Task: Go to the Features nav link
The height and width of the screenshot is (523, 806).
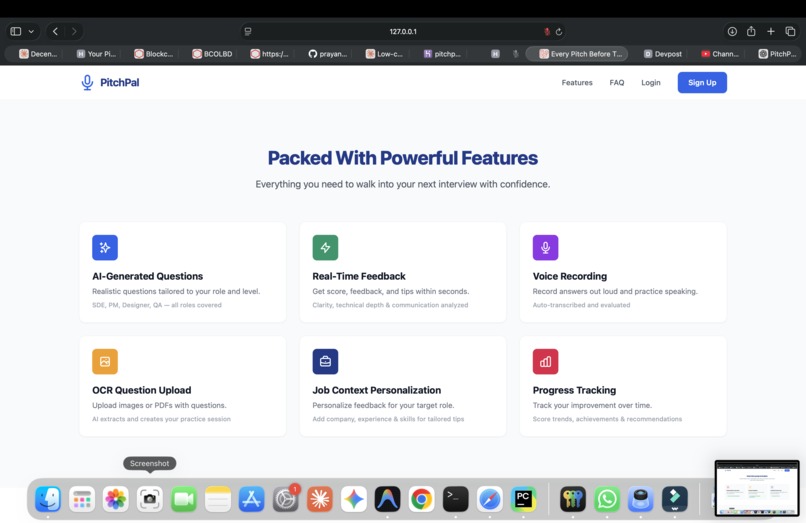Action: click(577, 82)
